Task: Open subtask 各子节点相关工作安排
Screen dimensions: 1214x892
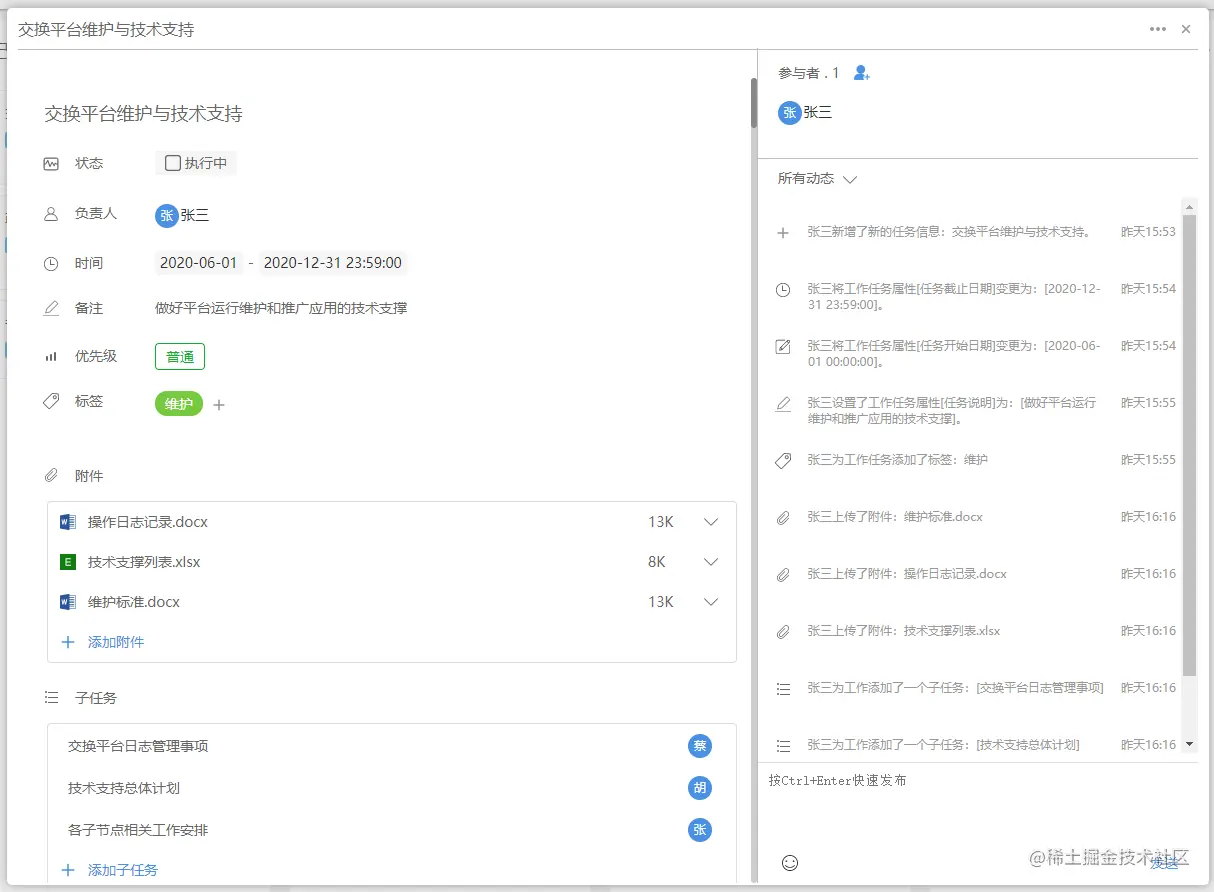Action: (x=138, y=830)
